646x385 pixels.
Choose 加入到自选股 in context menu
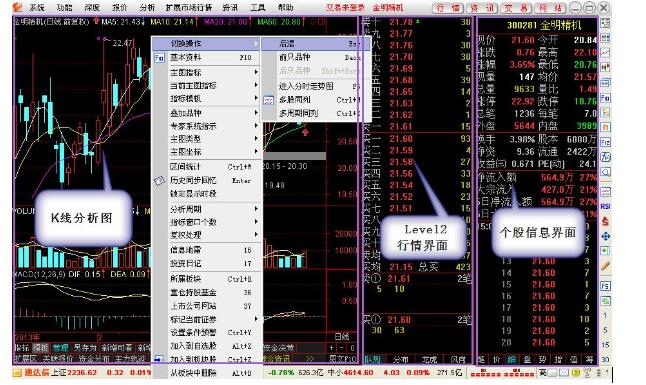point(206,346)
